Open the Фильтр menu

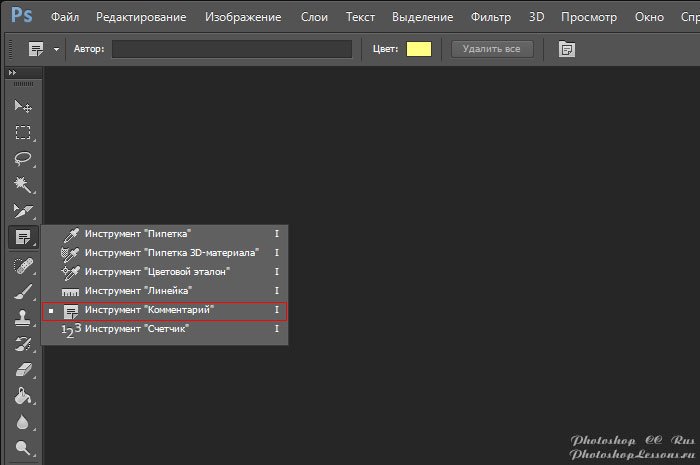(490, 17)
